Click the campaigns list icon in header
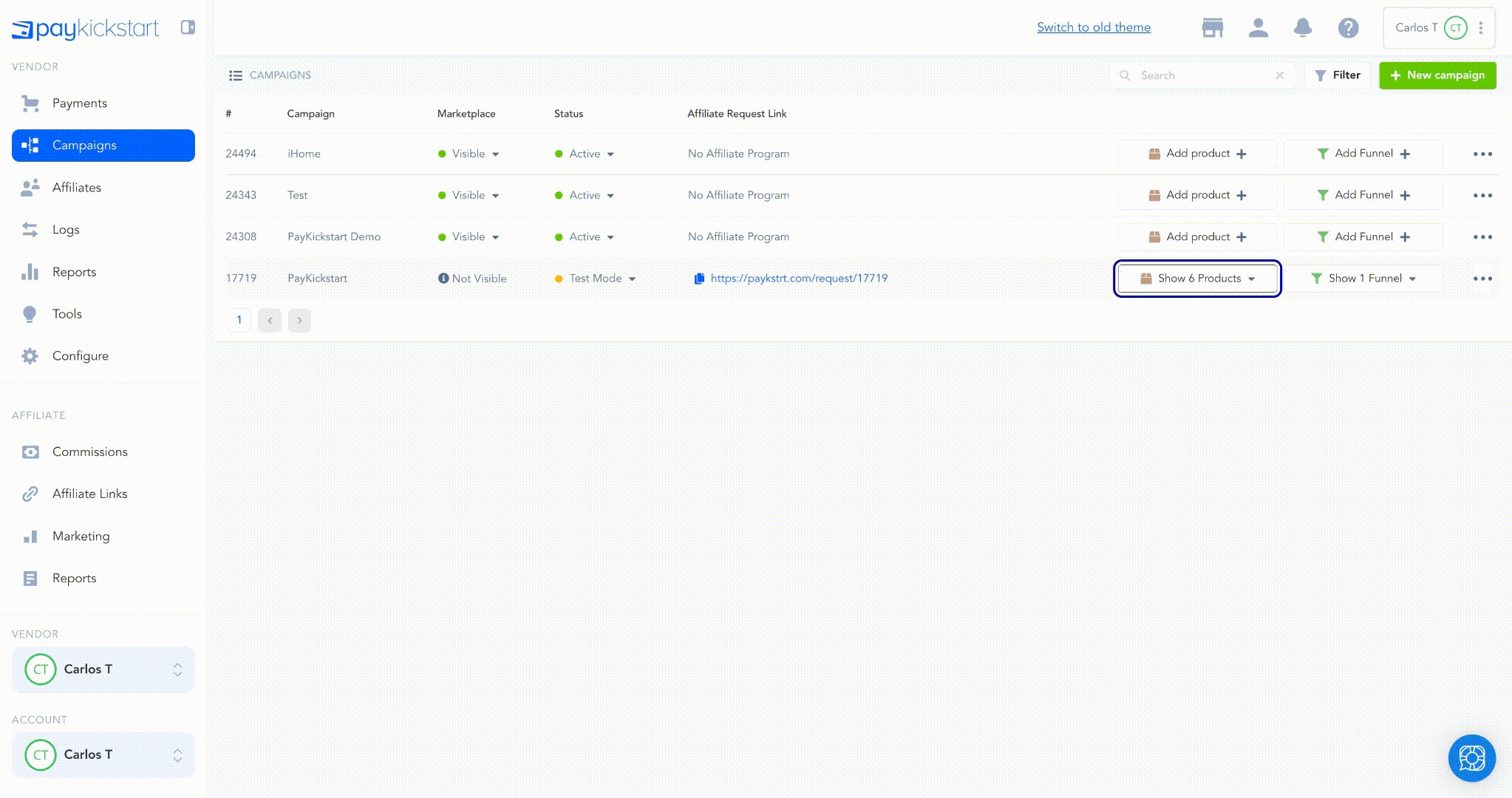 (236, 75)
